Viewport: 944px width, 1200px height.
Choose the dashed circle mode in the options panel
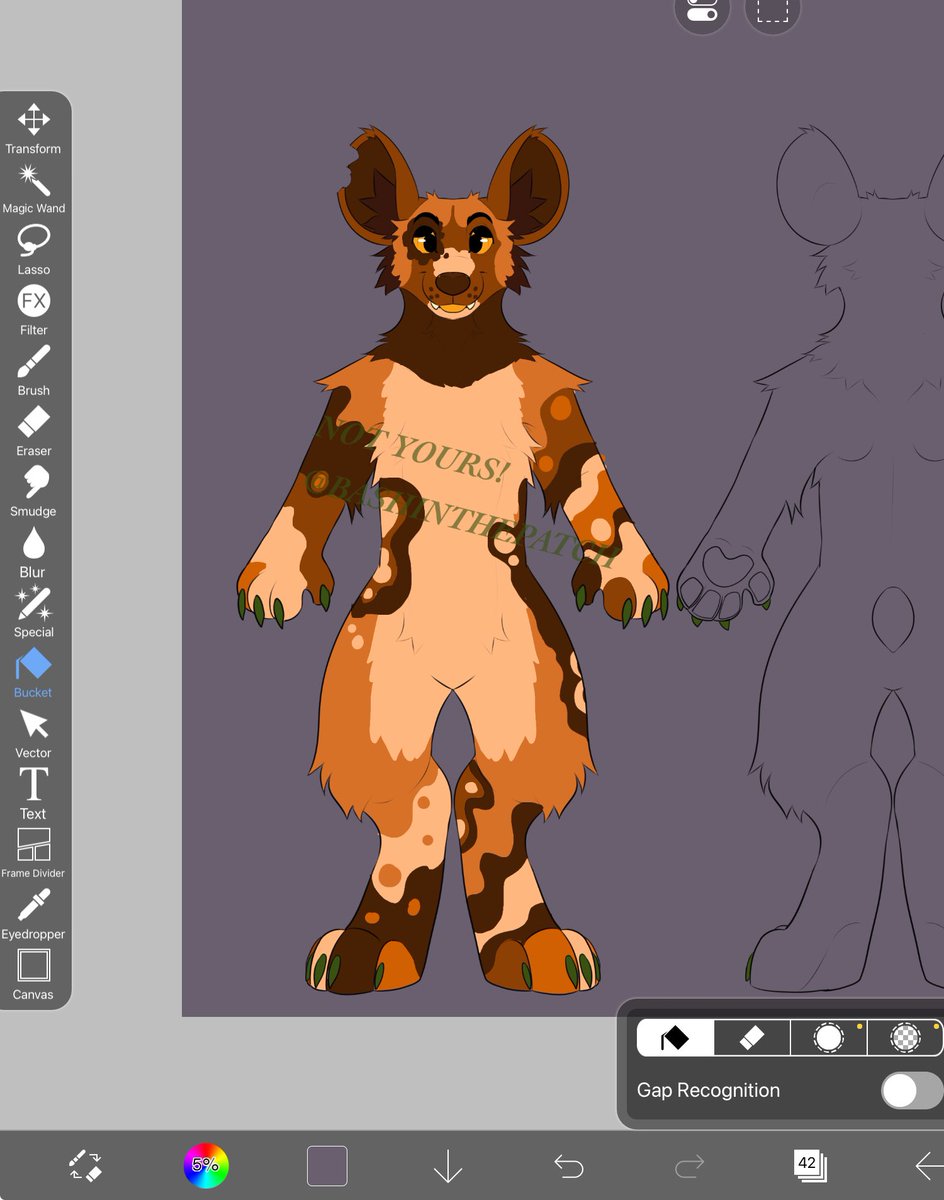[828, 1038]
